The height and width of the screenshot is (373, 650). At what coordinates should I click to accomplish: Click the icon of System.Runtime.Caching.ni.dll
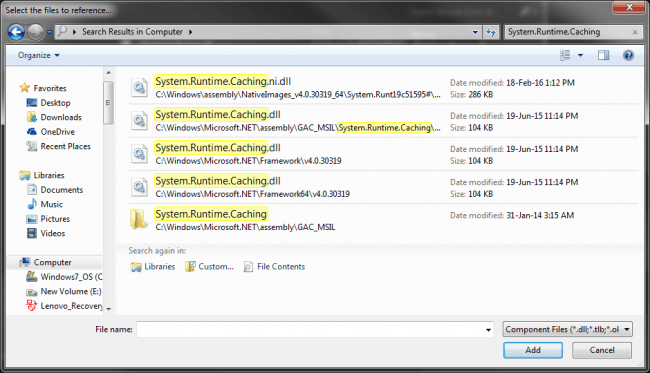pyautogui.click(x=139, y=87)
